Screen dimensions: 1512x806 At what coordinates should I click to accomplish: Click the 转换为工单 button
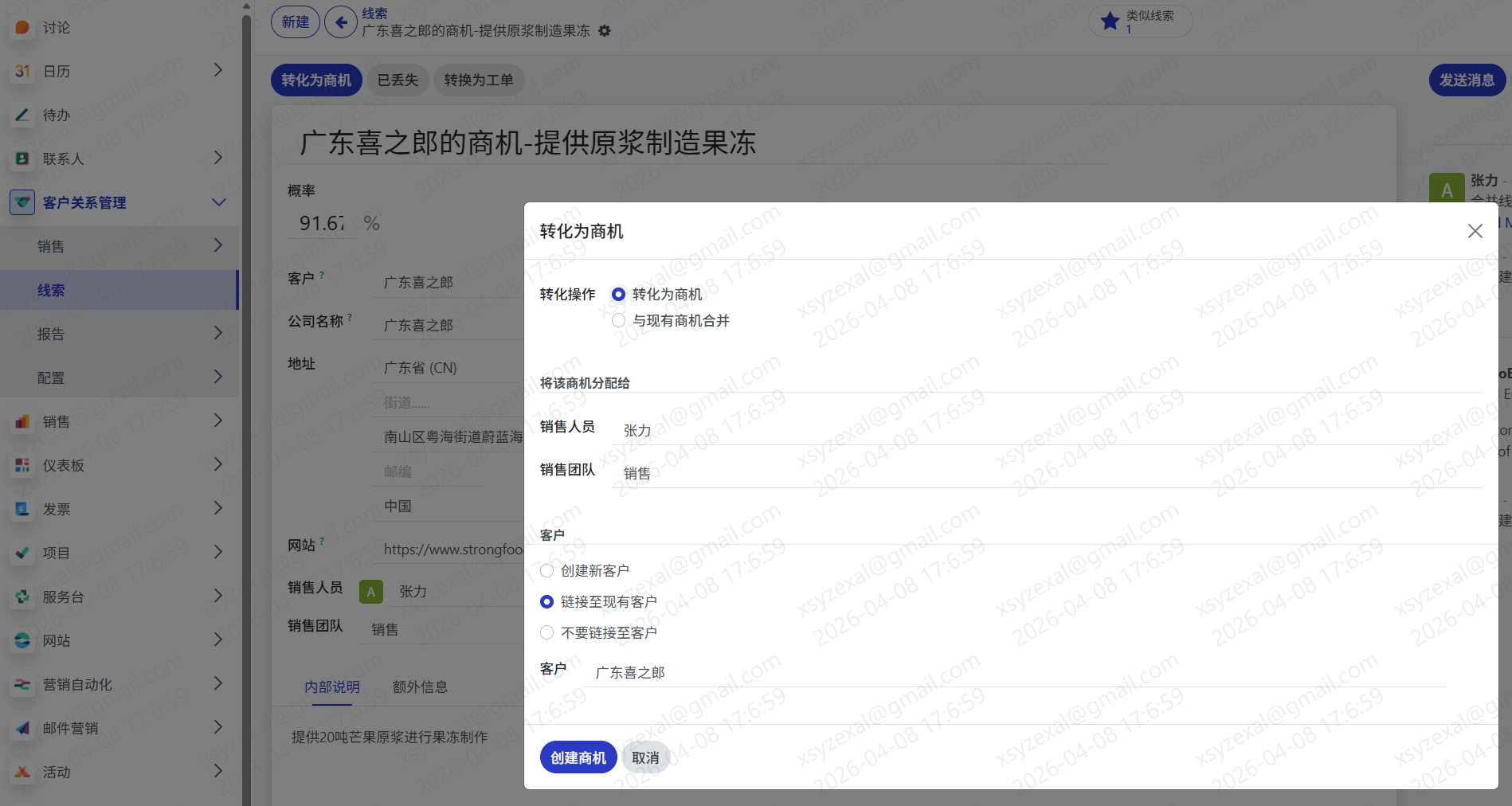[x=479, y=80]
